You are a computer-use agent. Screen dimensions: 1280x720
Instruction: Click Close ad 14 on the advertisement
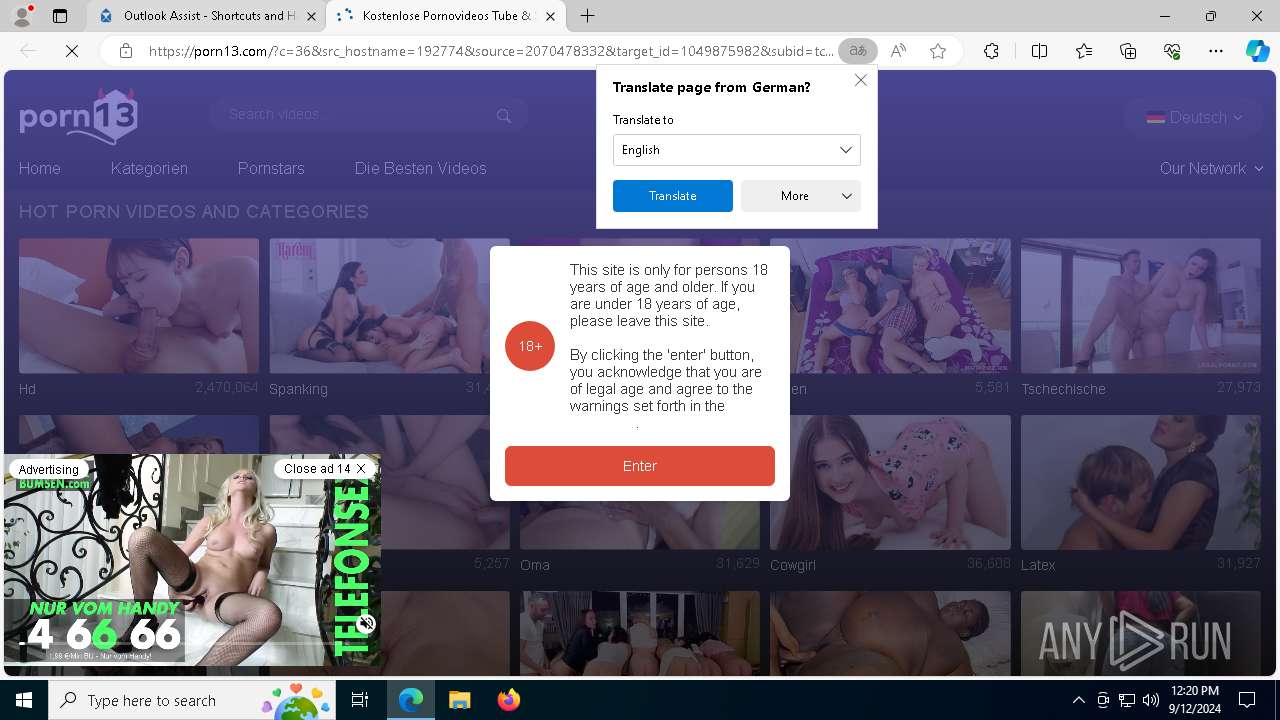[324, 468]
